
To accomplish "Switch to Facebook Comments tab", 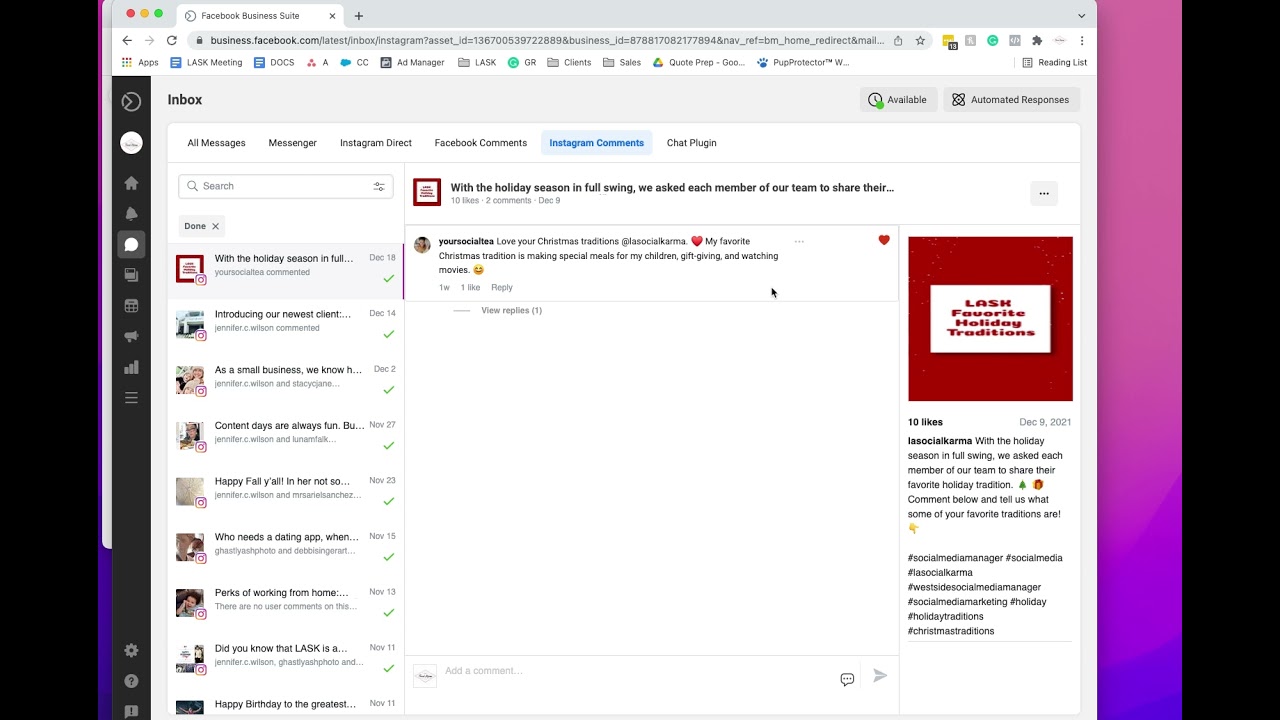I will click(481, 143).
